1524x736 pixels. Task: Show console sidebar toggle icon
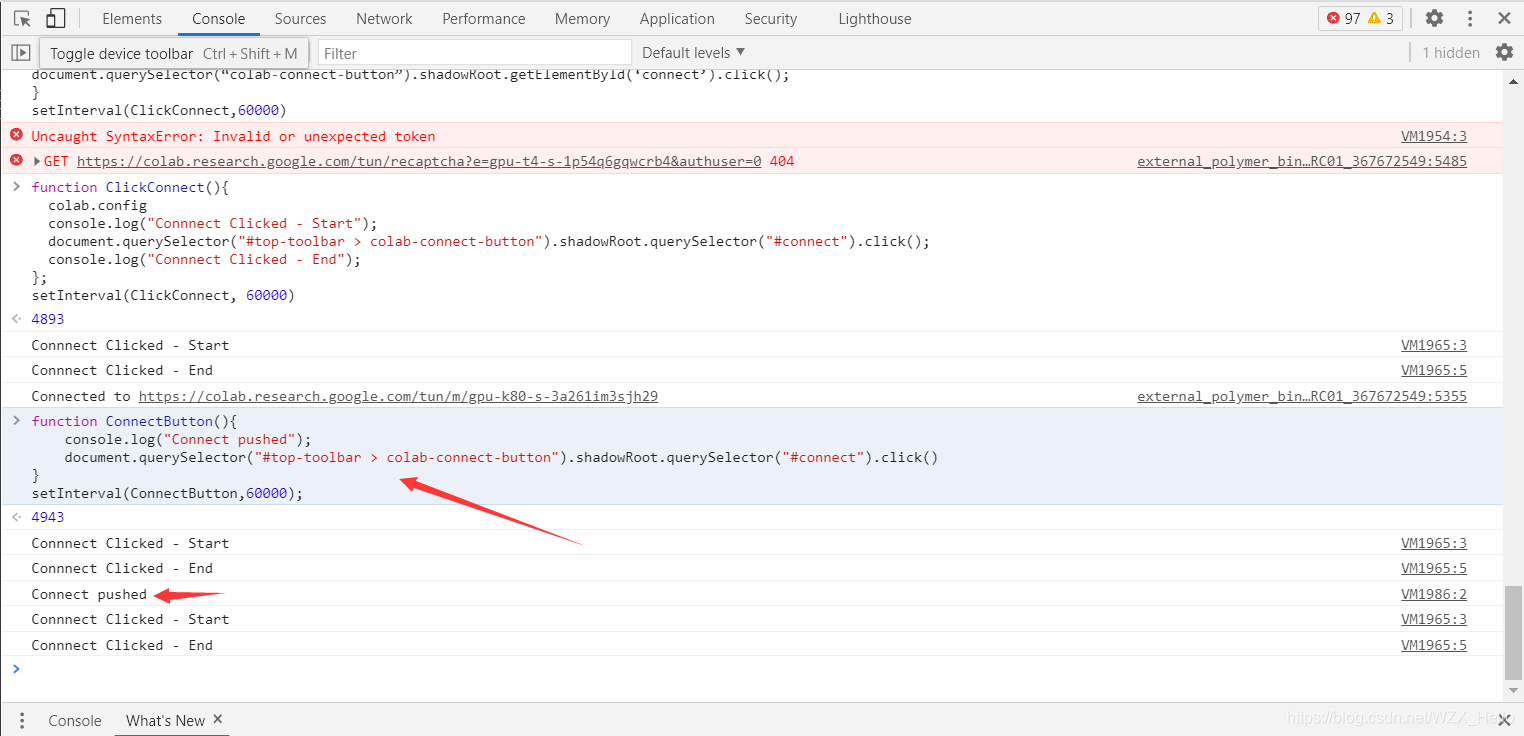pyautogui.click(x=21, y=52)
